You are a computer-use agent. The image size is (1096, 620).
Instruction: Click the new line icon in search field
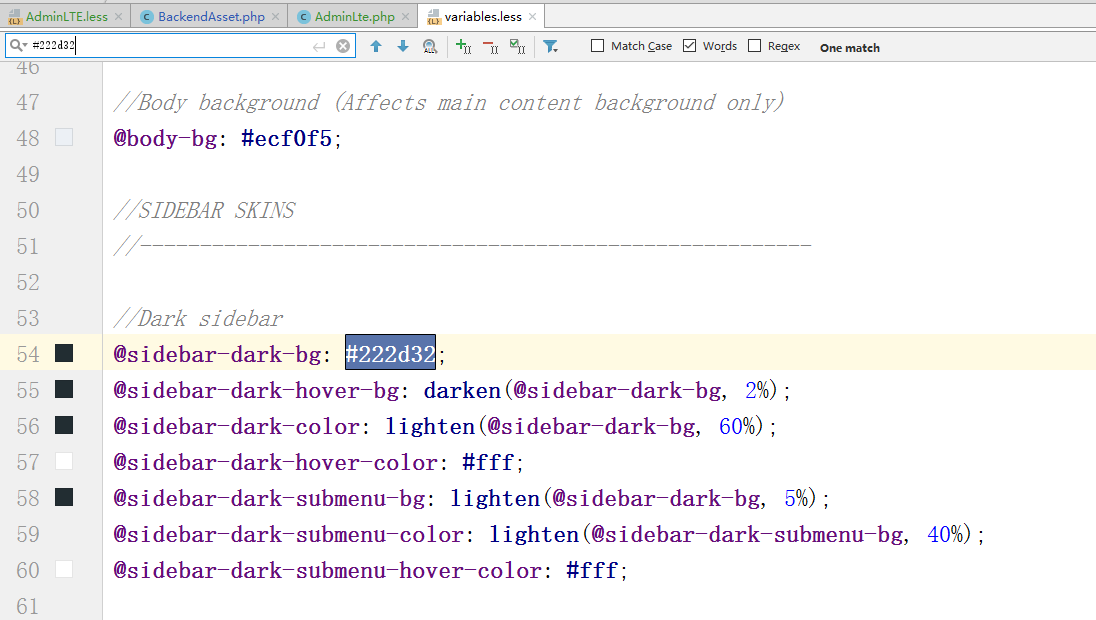pos(319,46)
